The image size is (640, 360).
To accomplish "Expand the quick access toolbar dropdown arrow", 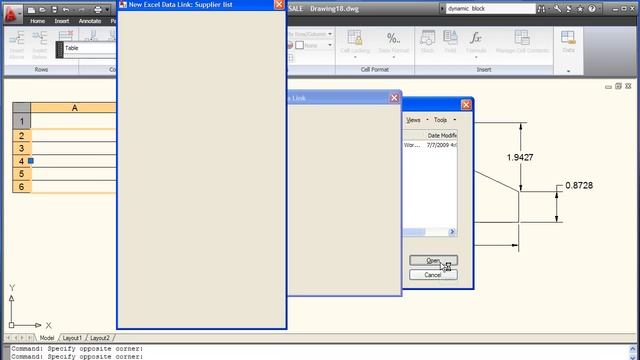I will coord(107,10).
